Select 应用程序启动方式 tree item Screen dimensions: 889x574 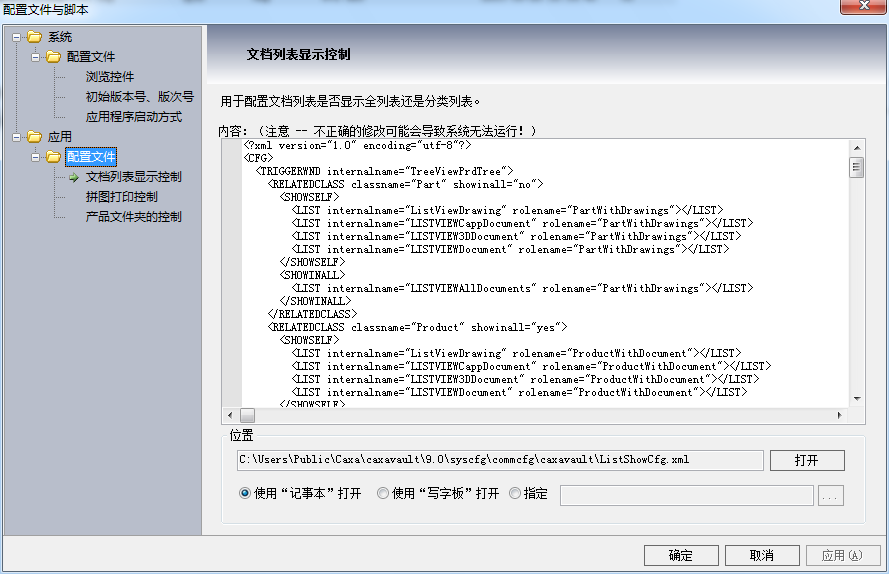(134, 117)
